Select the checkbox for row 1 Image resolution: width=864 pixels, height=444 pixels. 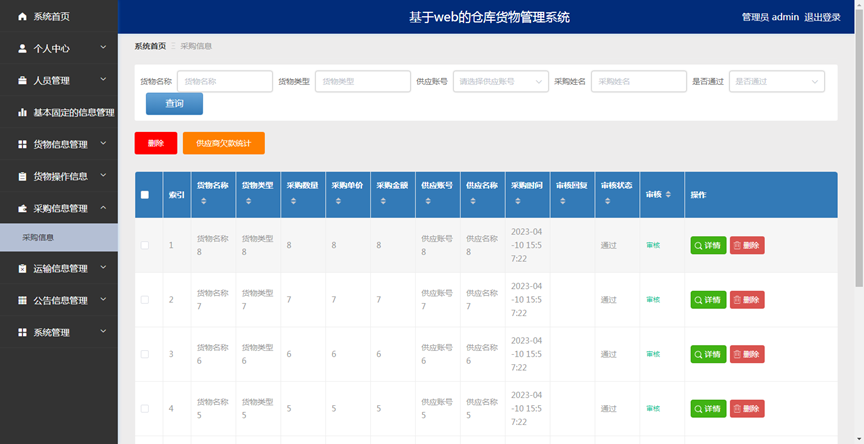(145, 245)
